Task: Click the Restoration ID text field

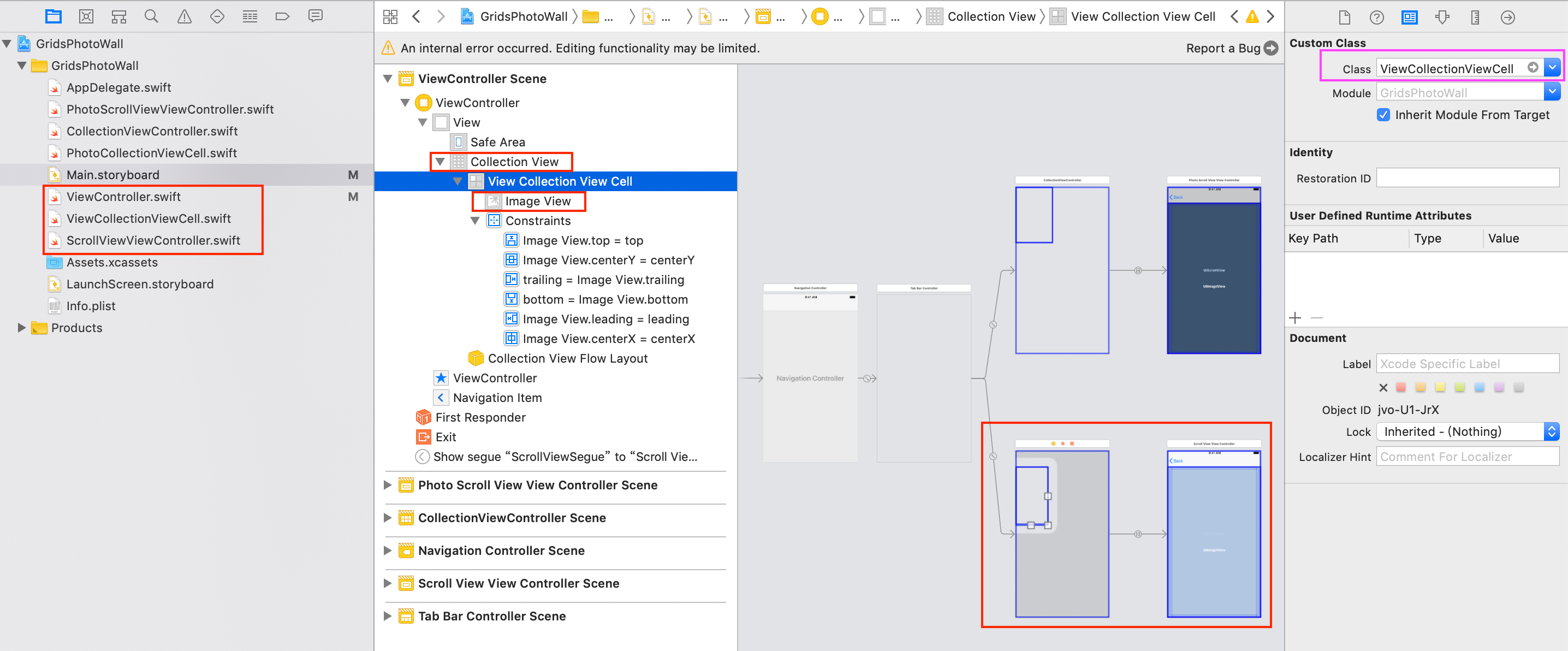Action: click(x=1467, y=179)
